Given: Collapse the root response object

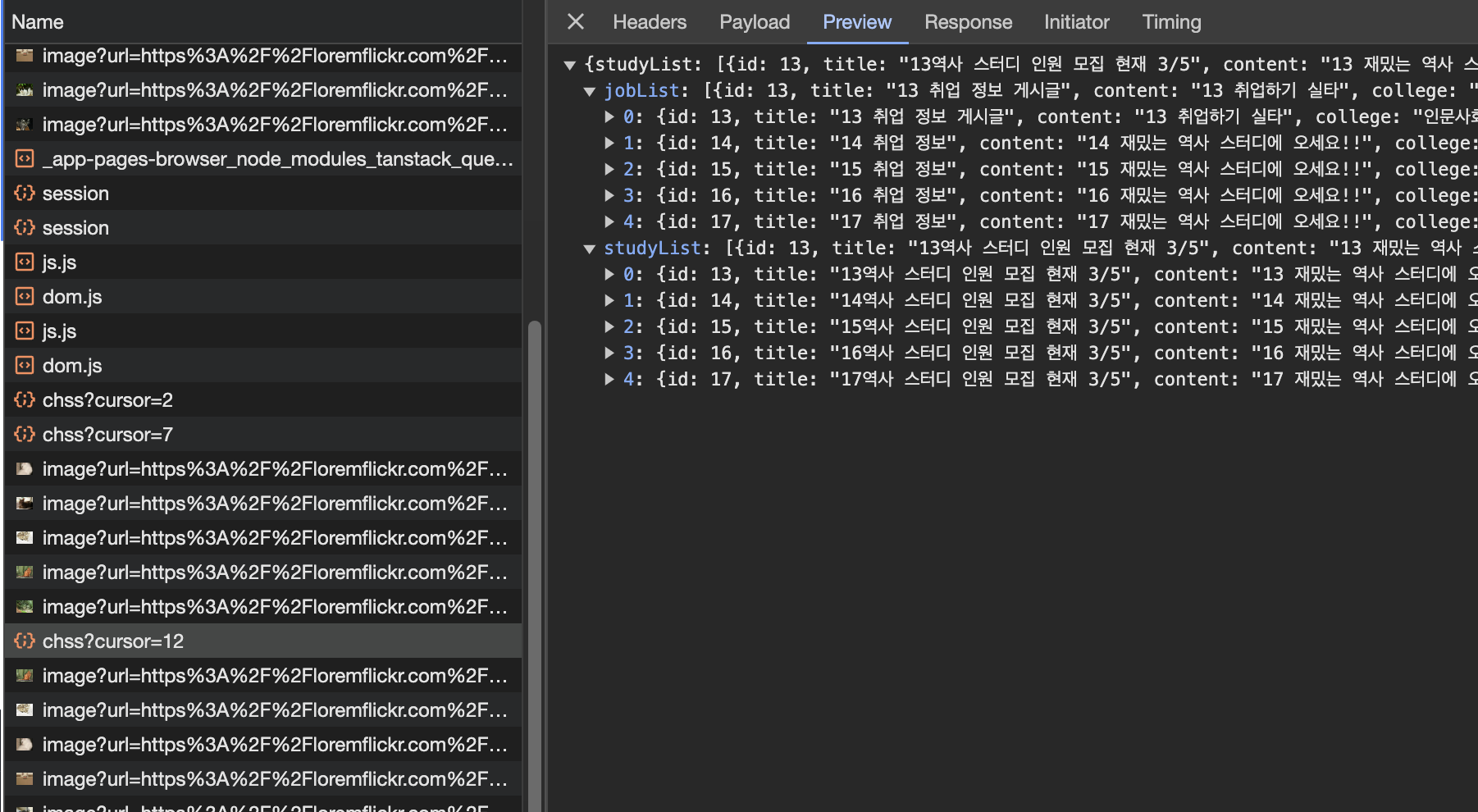Looking at the screenshot, I should point(570,65).
